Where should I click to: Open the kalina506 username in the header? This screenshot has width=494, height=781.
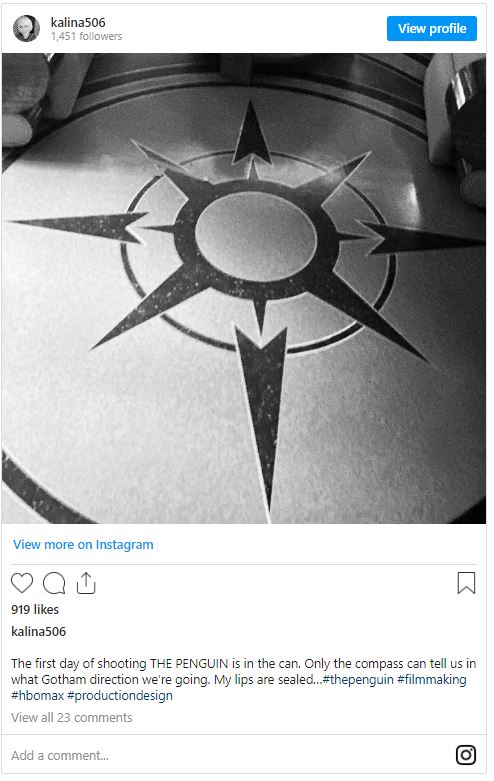[x=78, y=22]
